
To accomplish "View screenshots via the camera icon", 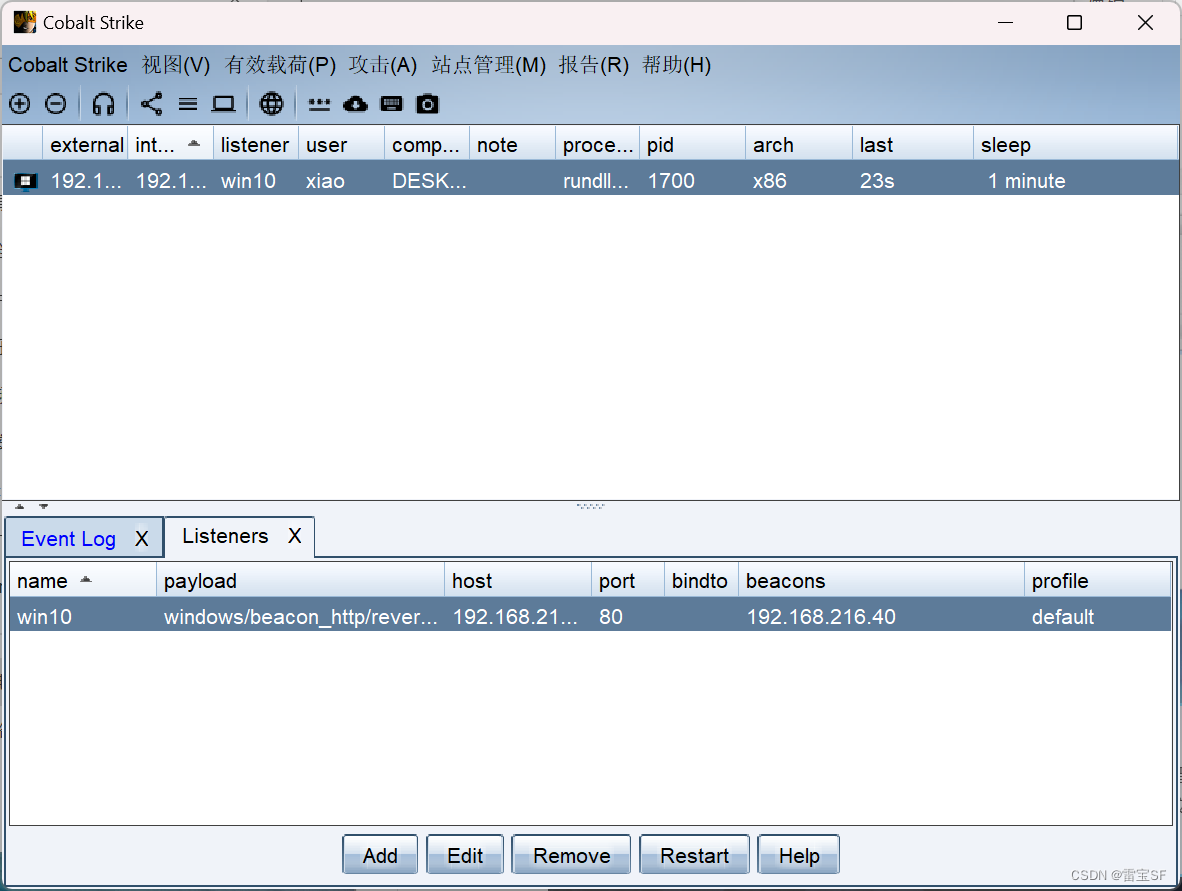I will click(427, 104).
